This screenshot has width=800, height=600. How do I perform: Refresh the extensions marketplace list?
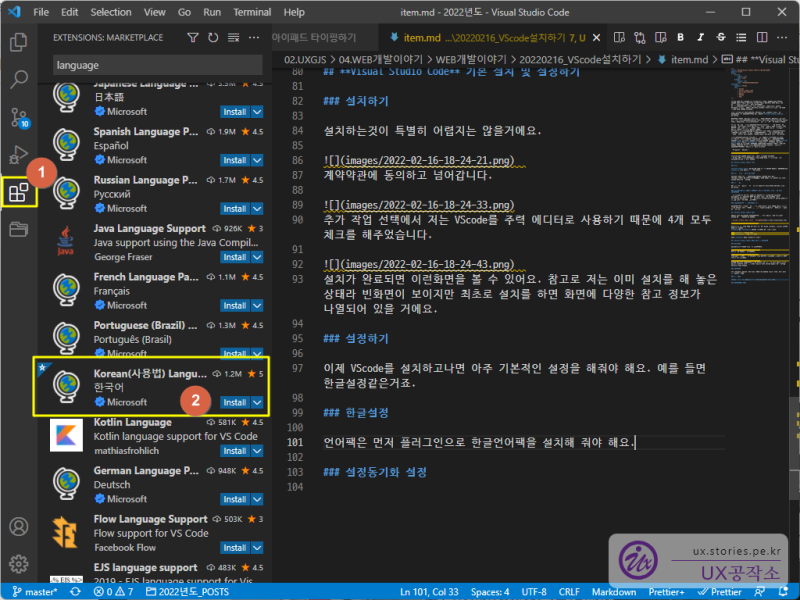[213, 37]
